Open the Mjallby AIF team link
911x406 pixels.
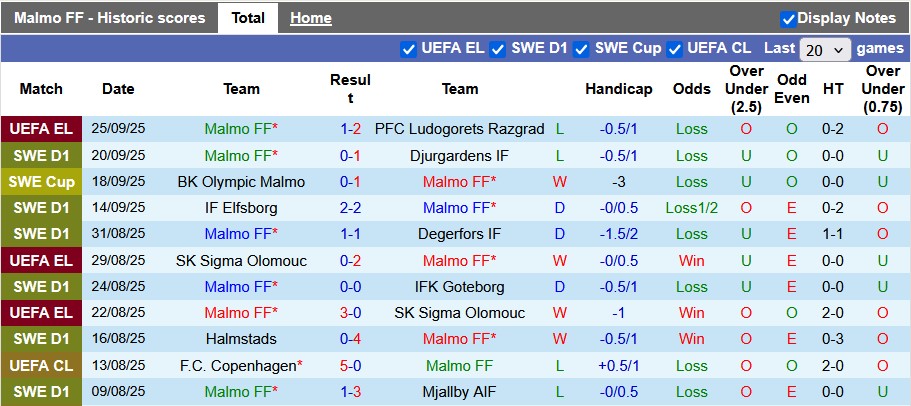pos(459,392)
